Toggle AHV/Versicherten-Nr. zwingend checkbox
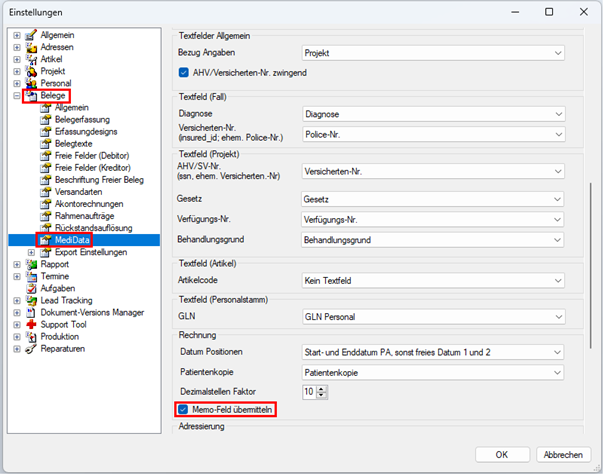This screenshot has height=475, width=605. [184, 73]
